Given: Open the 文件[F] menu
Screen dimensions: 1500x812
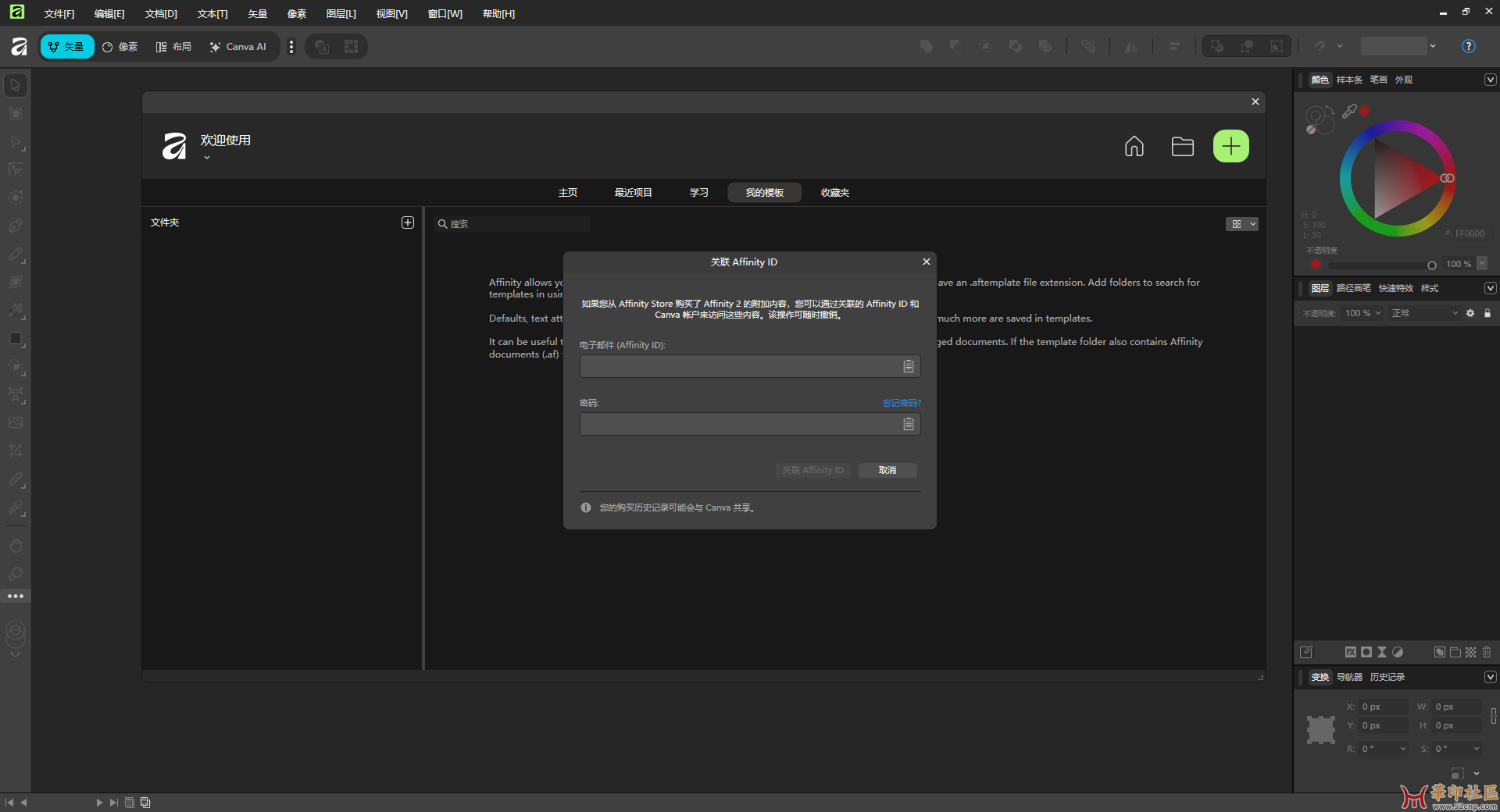Looking at the screenshot, I should click(59, 13).
